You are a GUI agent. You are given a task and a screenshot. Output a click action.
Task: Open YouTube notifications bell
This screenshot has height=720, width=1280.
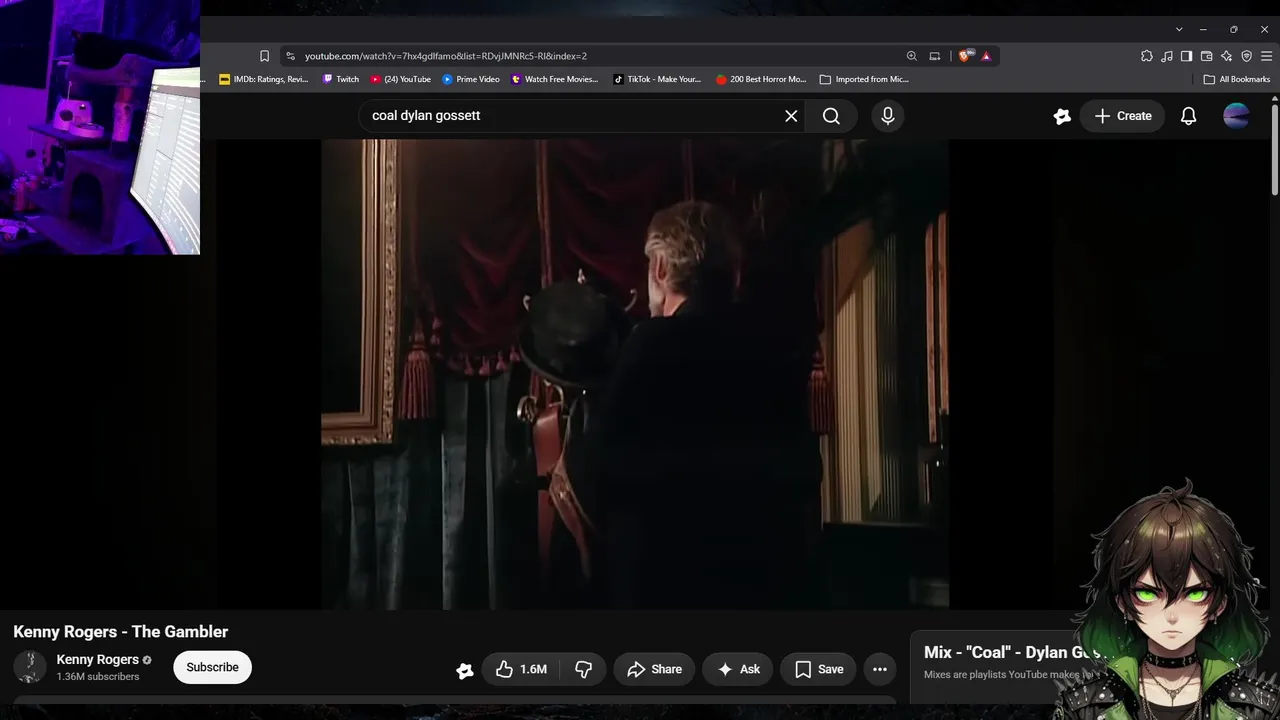pos(1188,116)
